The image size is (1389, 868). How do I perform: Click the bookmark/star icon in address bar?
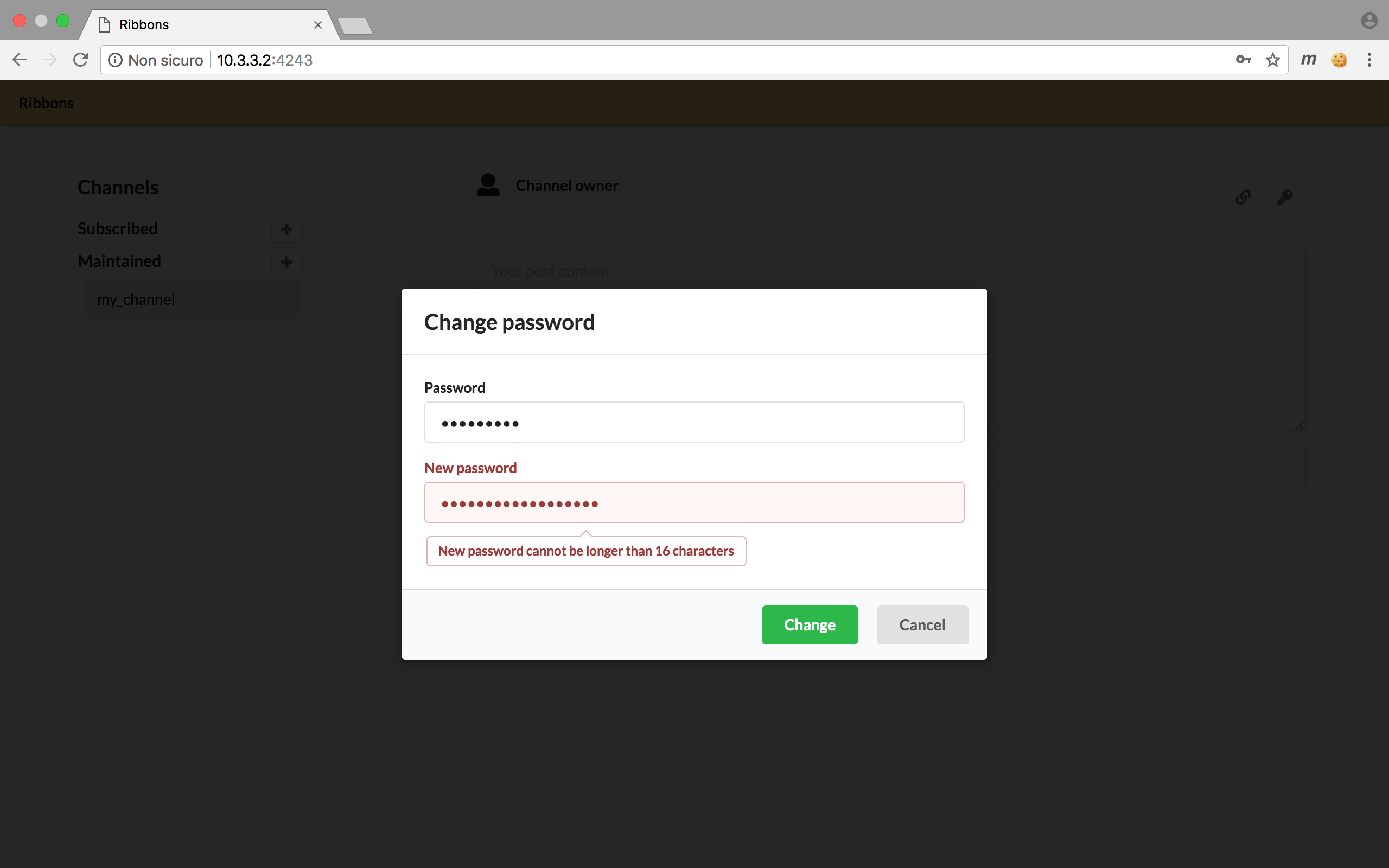tap(1273, 60)
